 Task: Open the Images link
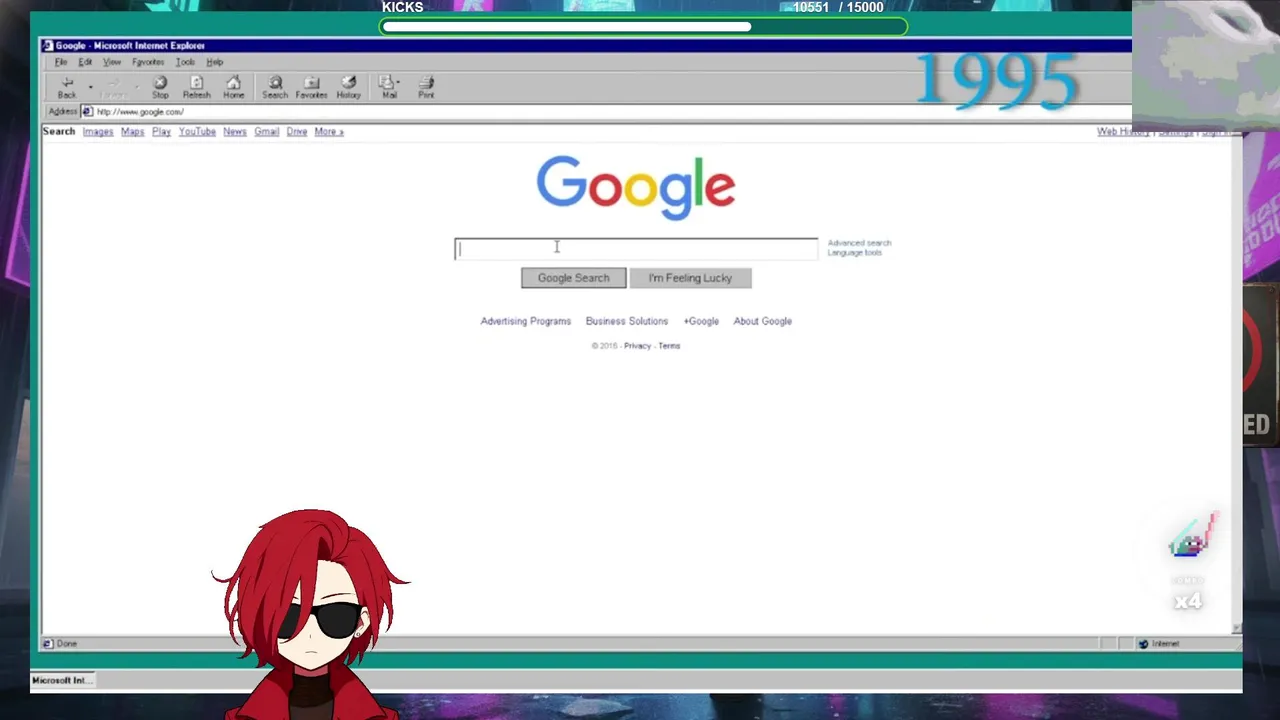pyautogui.click(x=98, y=132)
